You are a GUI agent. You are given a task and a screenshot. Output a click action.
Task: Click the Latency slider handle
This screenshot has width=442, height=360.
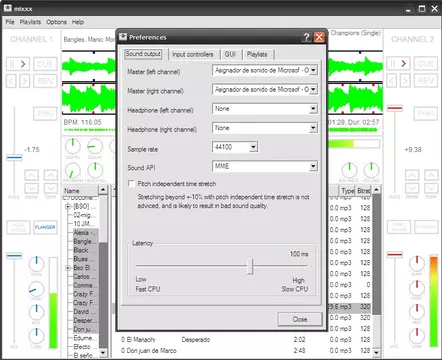point(250,266)
